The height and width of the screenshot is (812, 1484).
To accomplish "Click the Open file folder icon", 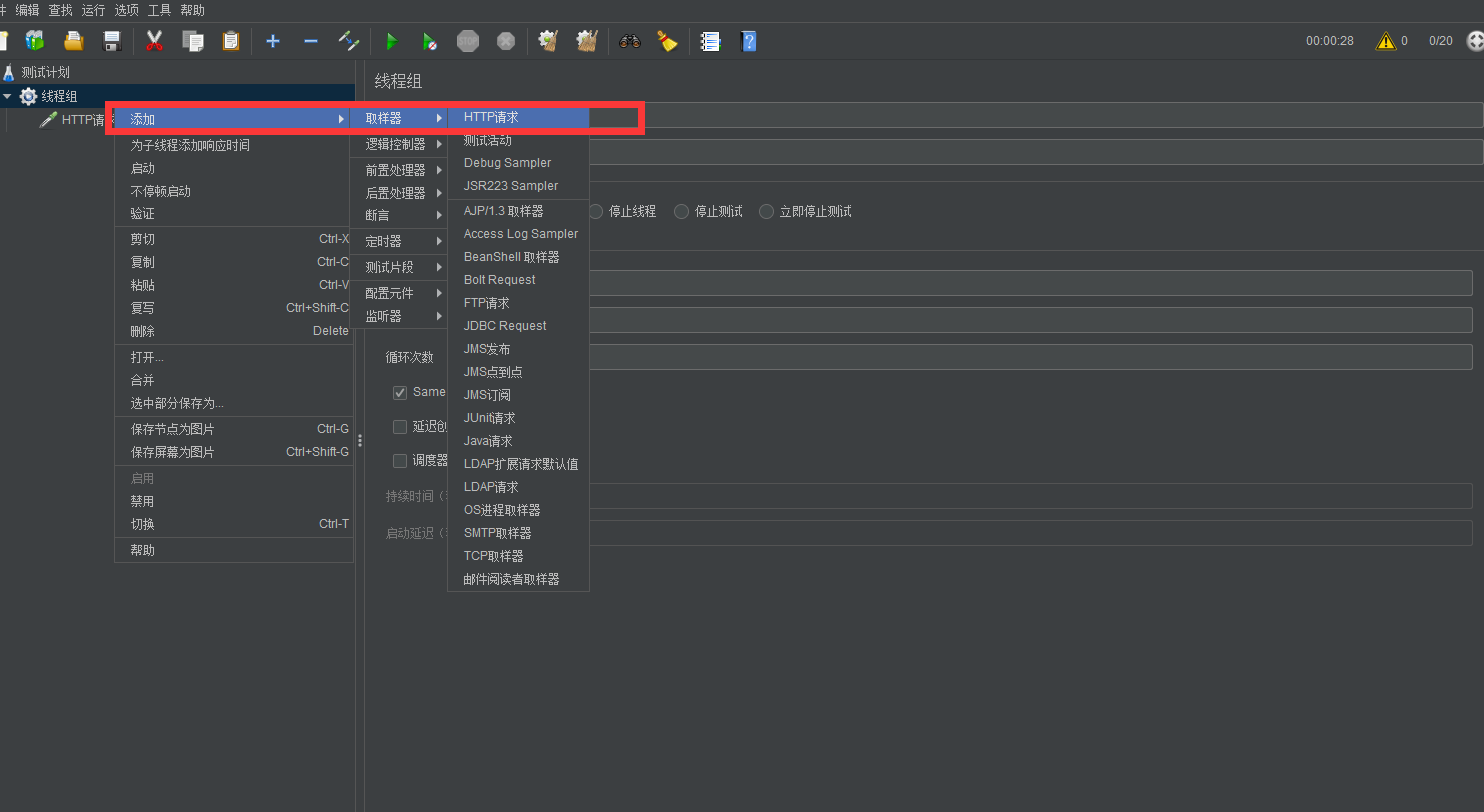I will pos(73,41).
